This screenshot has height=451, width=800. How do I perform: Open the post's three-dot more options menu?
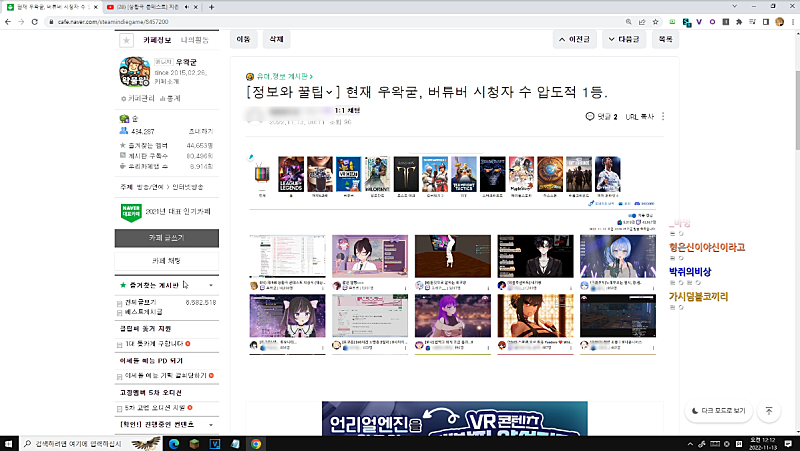pos(663,117)
